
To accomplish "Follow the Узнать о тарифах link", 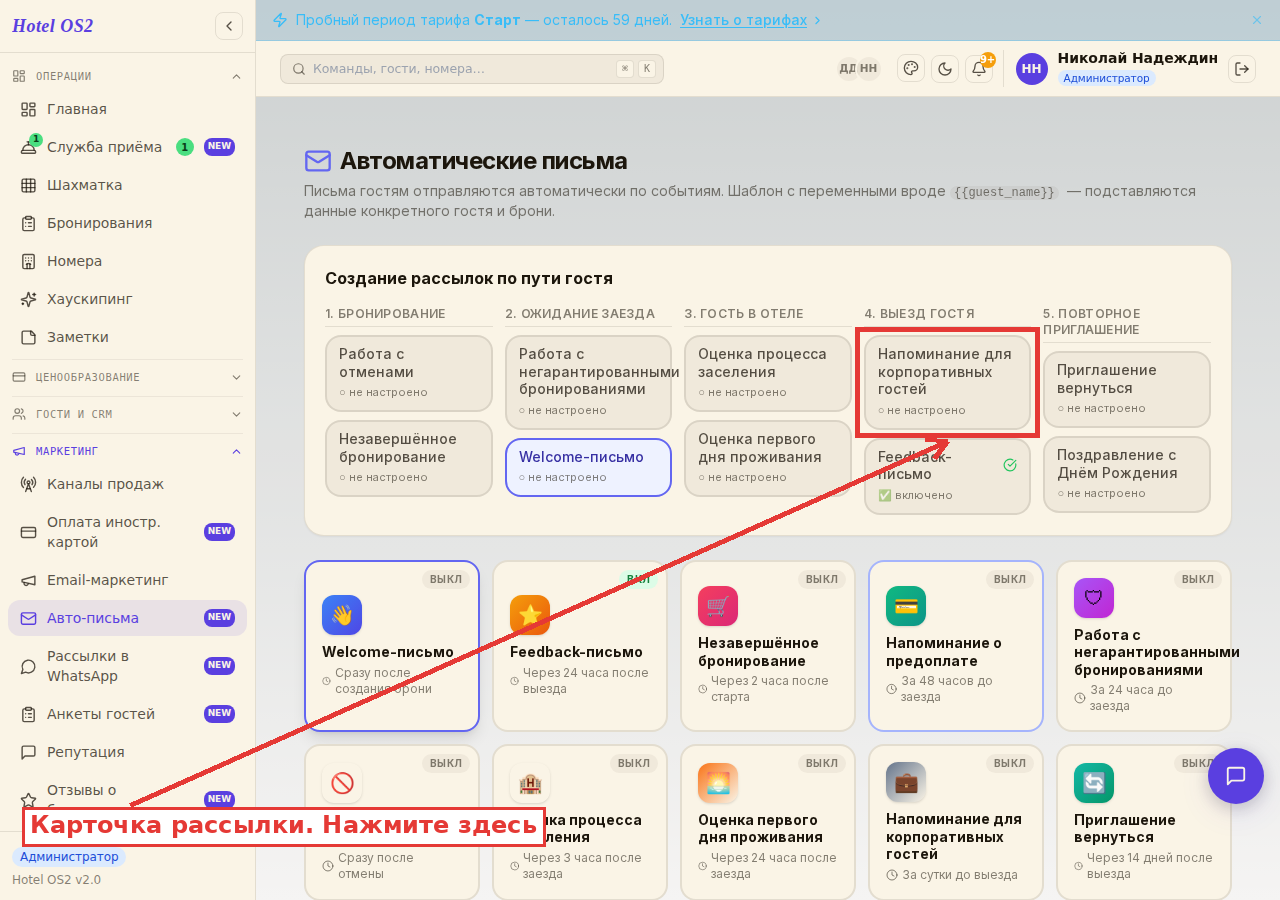I will (x=743, y=20).
